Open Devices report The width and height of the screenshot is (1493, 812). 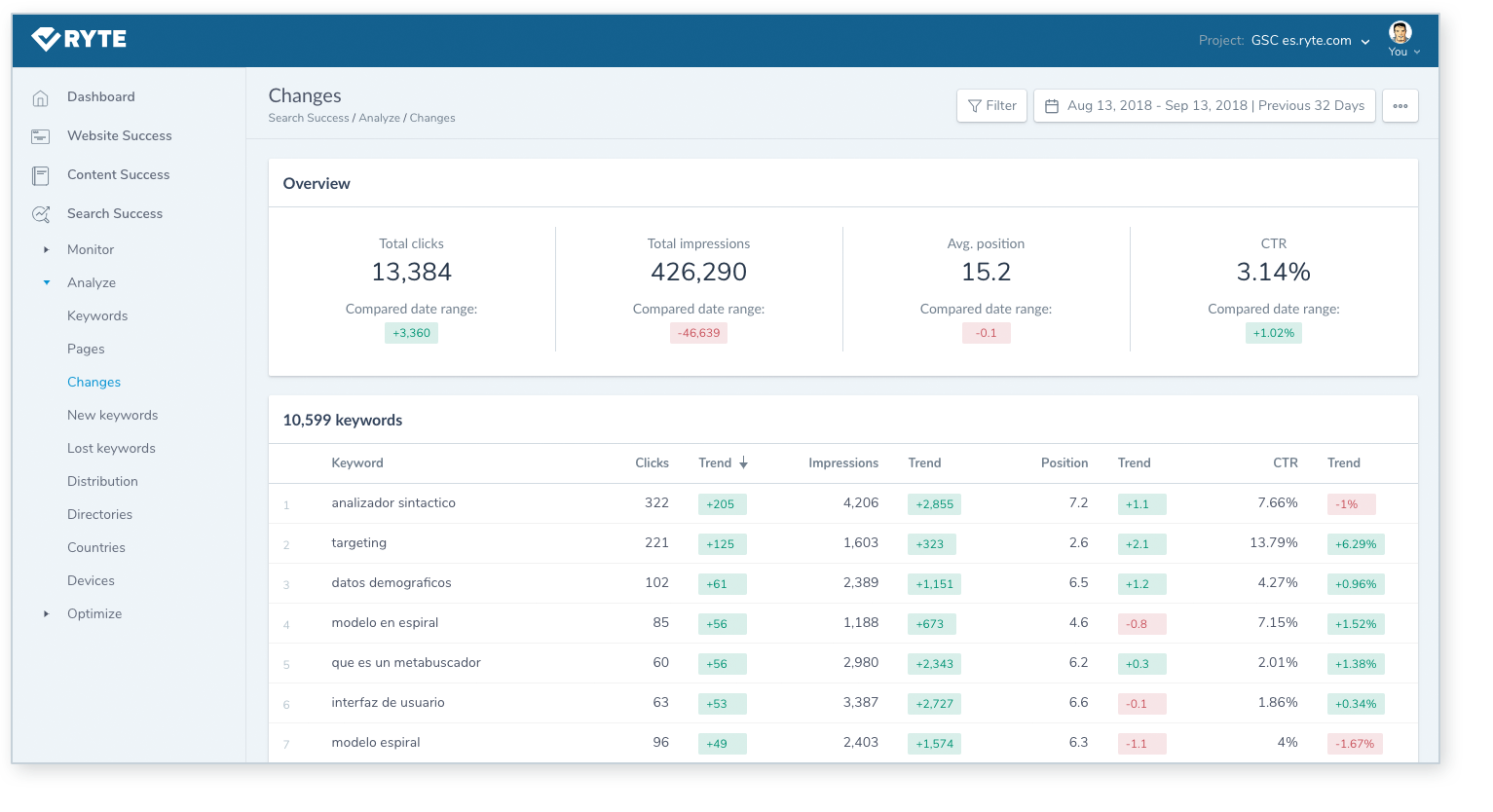click(x=91, y=581)
